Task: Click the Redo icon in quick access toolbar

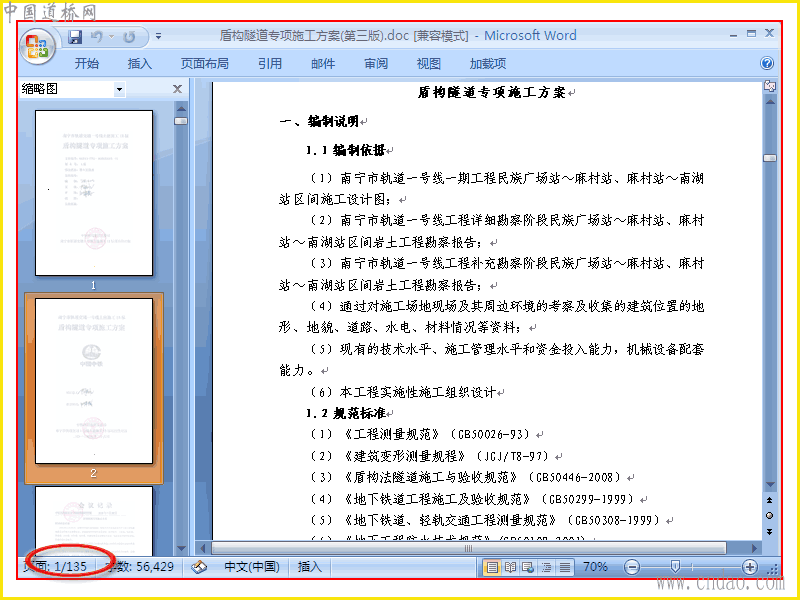Action: click(130, 37)
